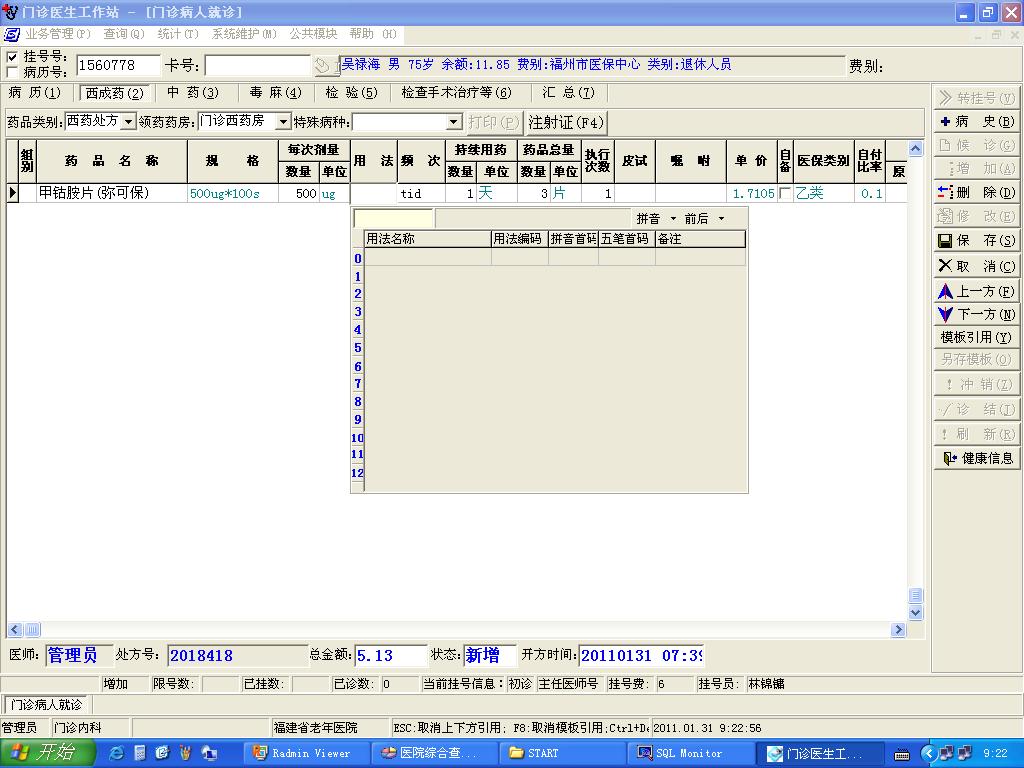Open the 查询(Q) menu
1024x768 pixels.
tap(123, 34)
